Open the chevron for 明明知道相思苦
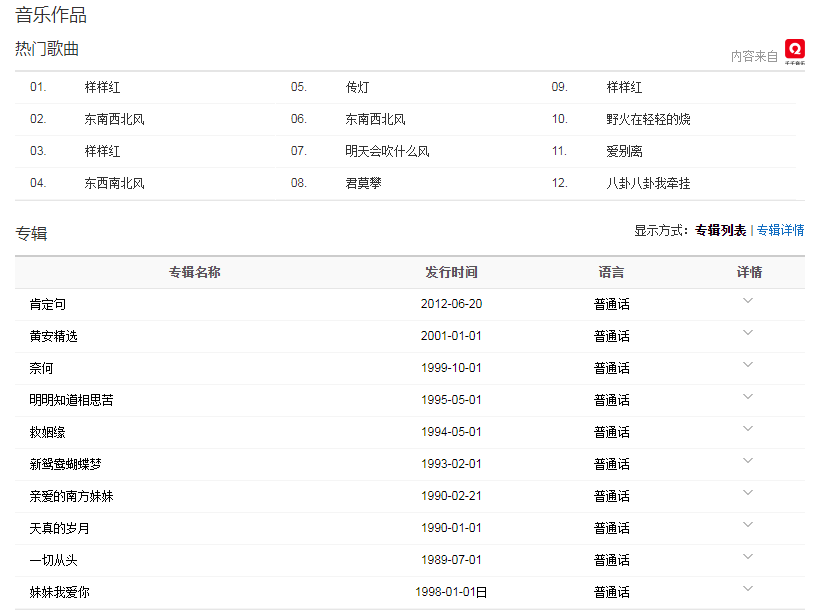This screenshot has height=615, width=829. pyautogui.click(x=748, y=397)
